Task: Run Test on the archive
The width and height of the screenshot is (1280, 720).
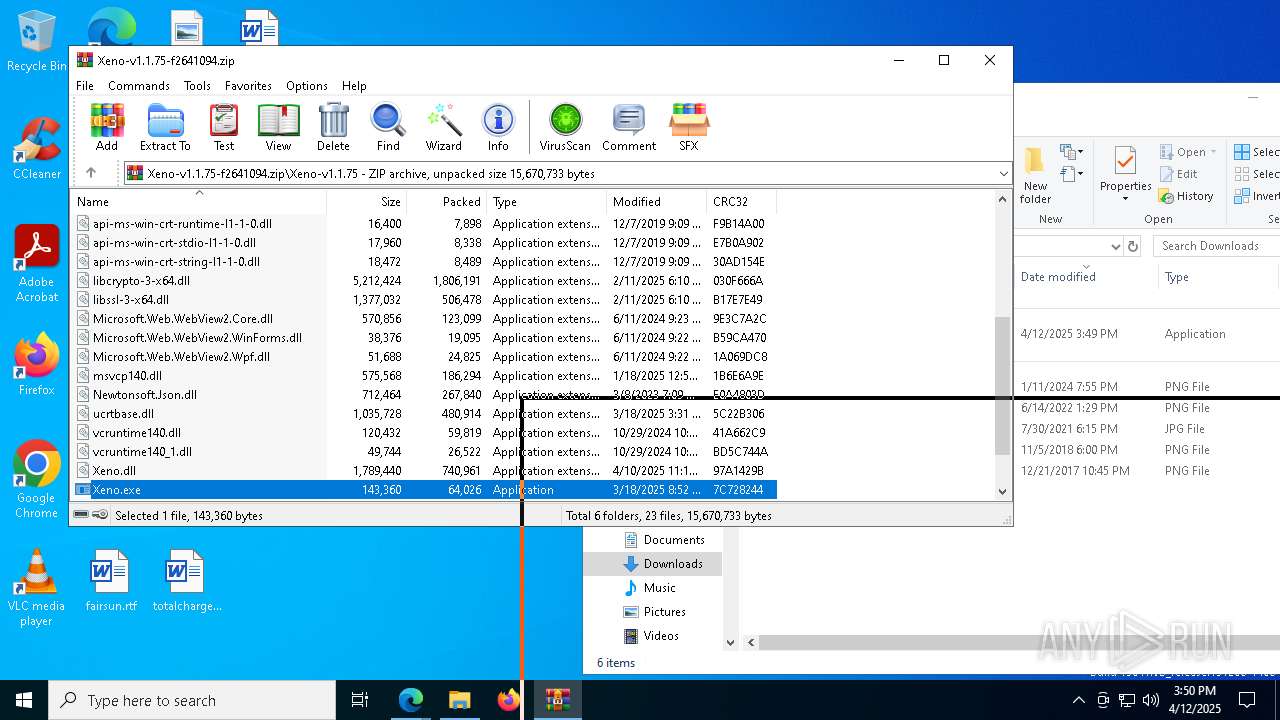Action: [x=224, y=127]
